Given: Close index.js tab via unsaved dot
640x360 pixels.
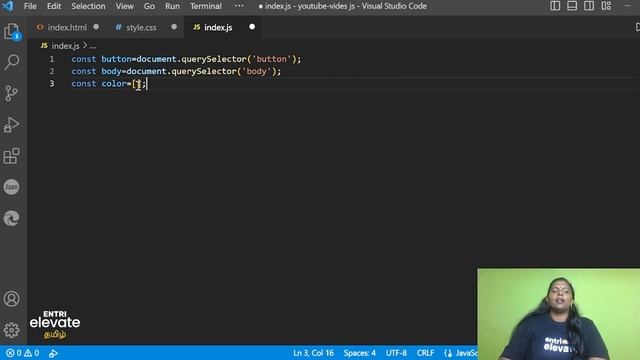Looking at the screenshot, I should tap(252, 27).
